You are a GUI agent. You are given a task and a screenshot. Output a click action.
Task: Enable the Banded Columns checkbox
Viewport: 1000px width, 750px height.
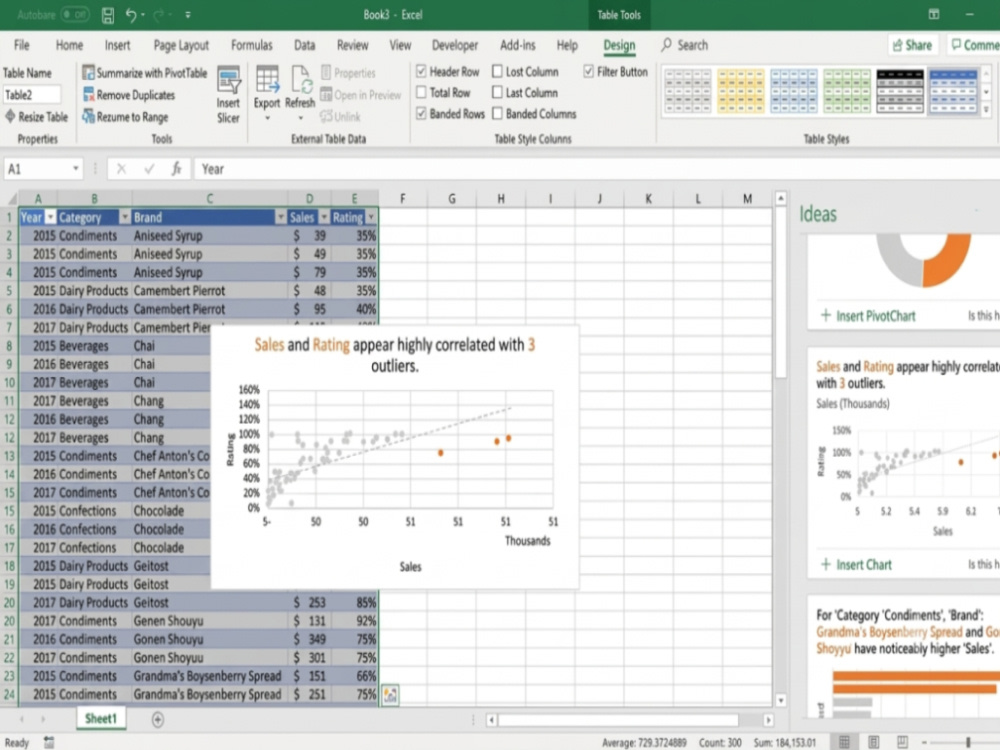click(497, 114)
